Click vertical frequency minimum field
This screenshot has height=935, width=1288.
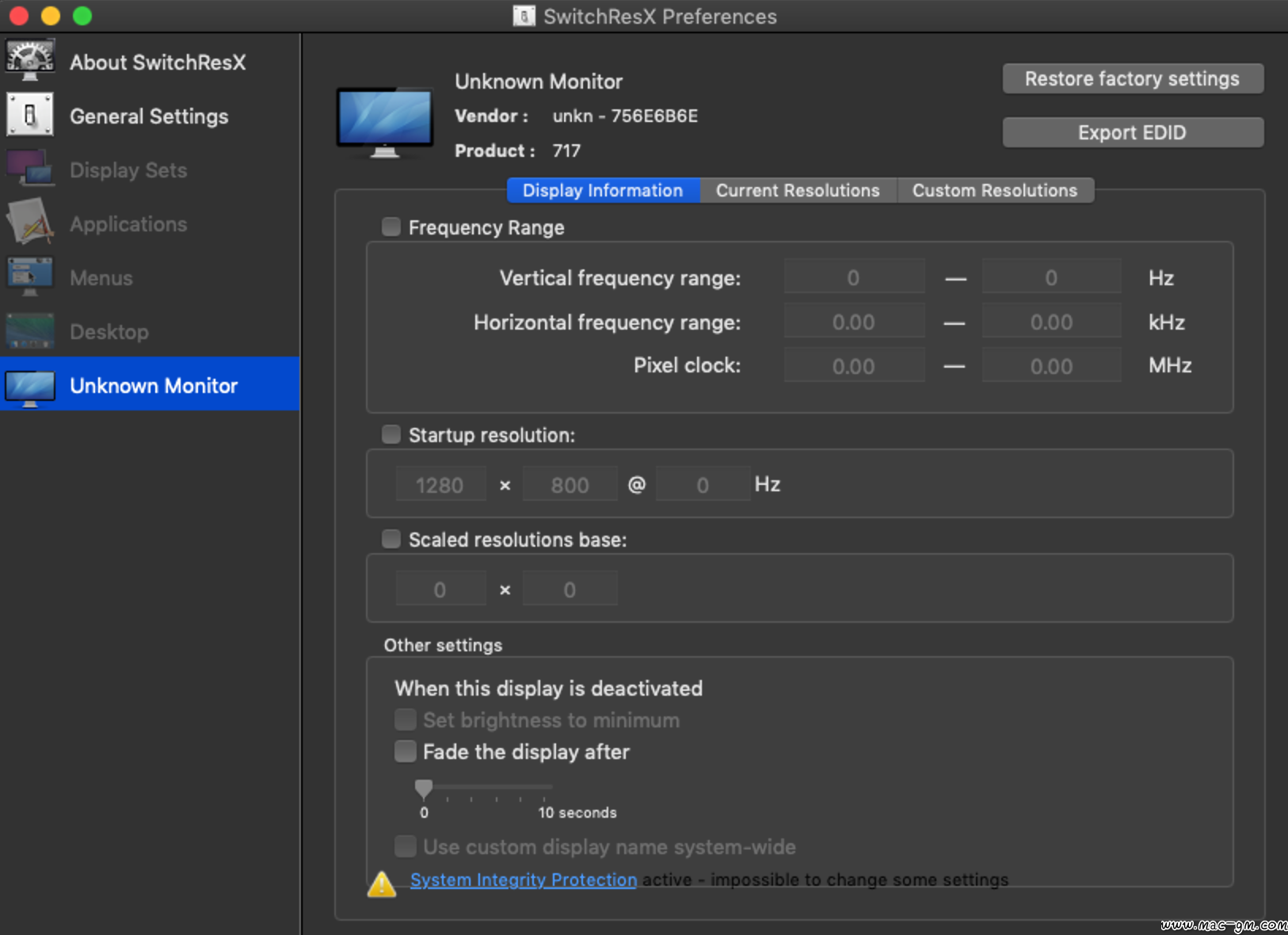click(x=854, y=277)
